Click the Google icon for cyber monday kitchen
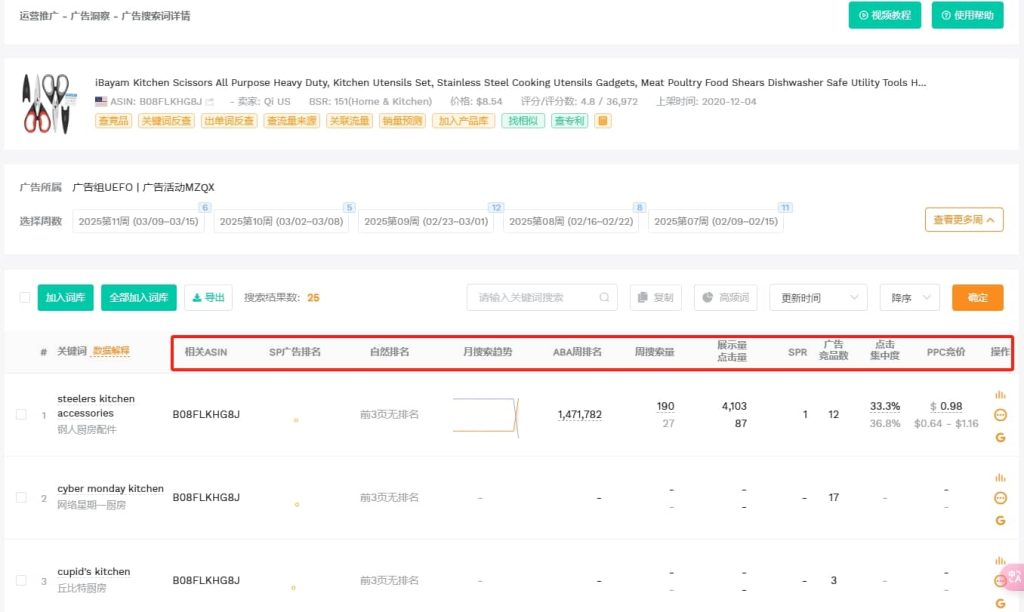 [x=1000, y=520]
